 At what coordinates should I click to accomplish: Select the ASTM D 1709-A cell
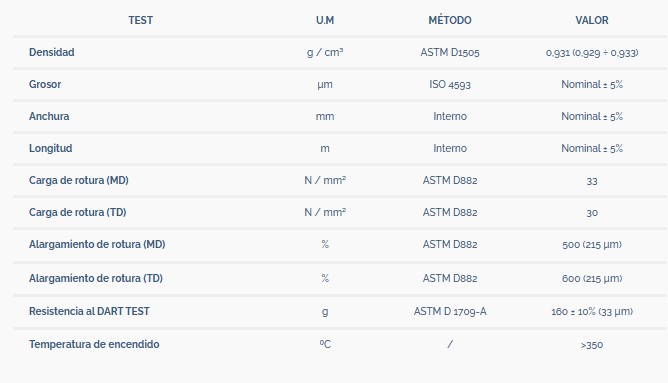[x=450, y=311]
